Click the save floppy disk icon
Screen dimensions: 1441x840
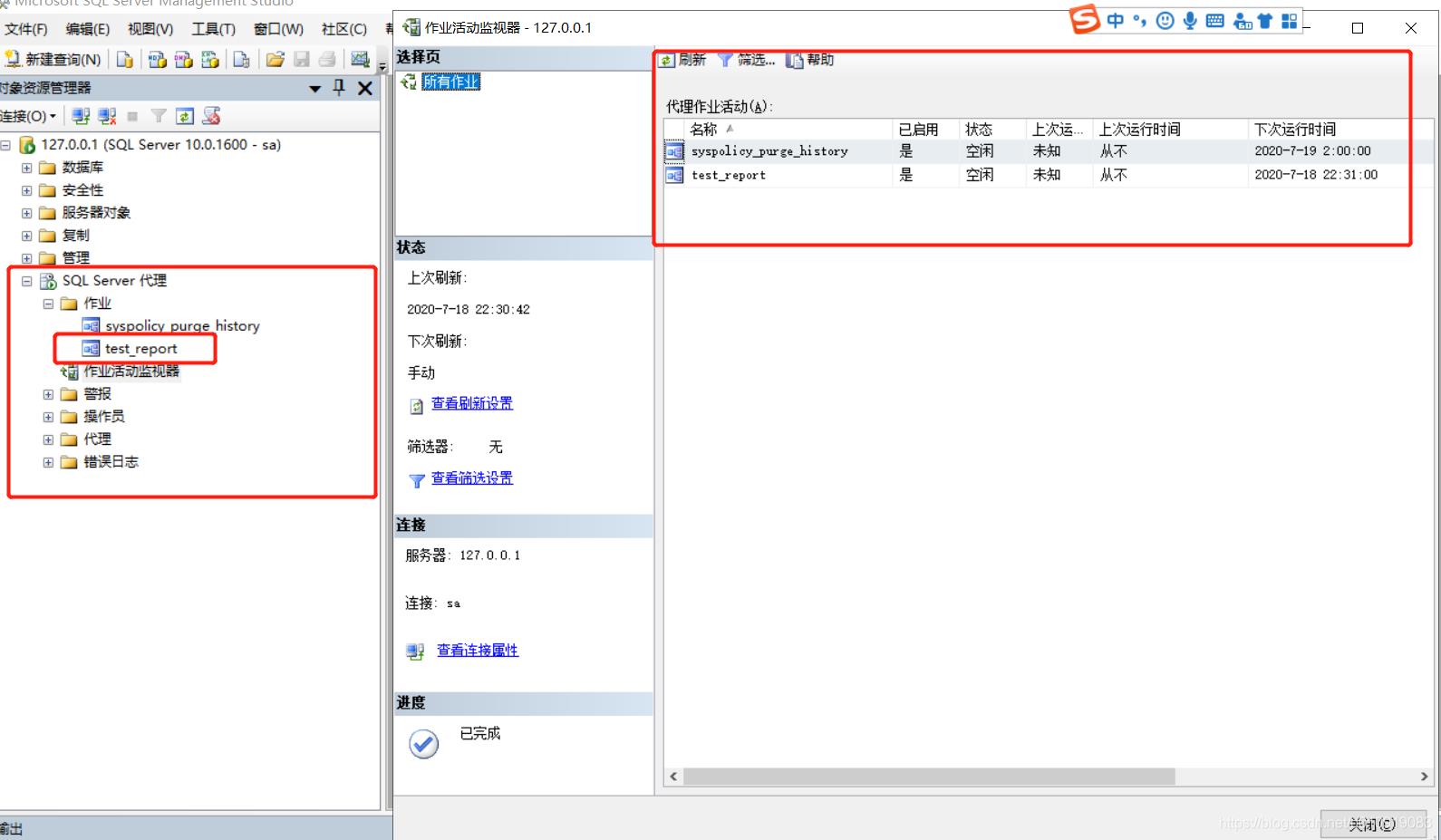pyautogui.click(x=302, y=59)
